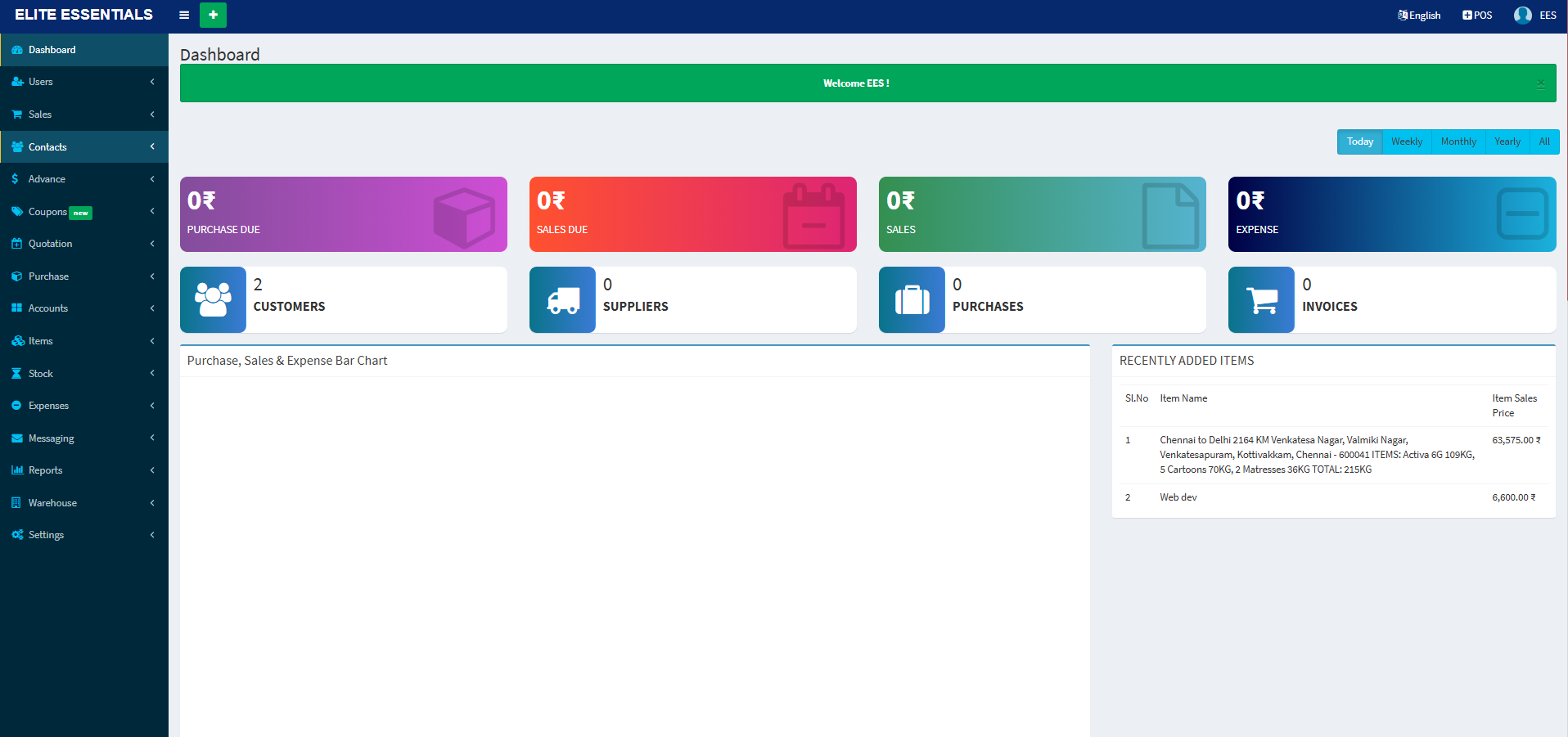Screen dimensions: 1568x737
Task: Open the Settings menu item
Action: point(84,535)
